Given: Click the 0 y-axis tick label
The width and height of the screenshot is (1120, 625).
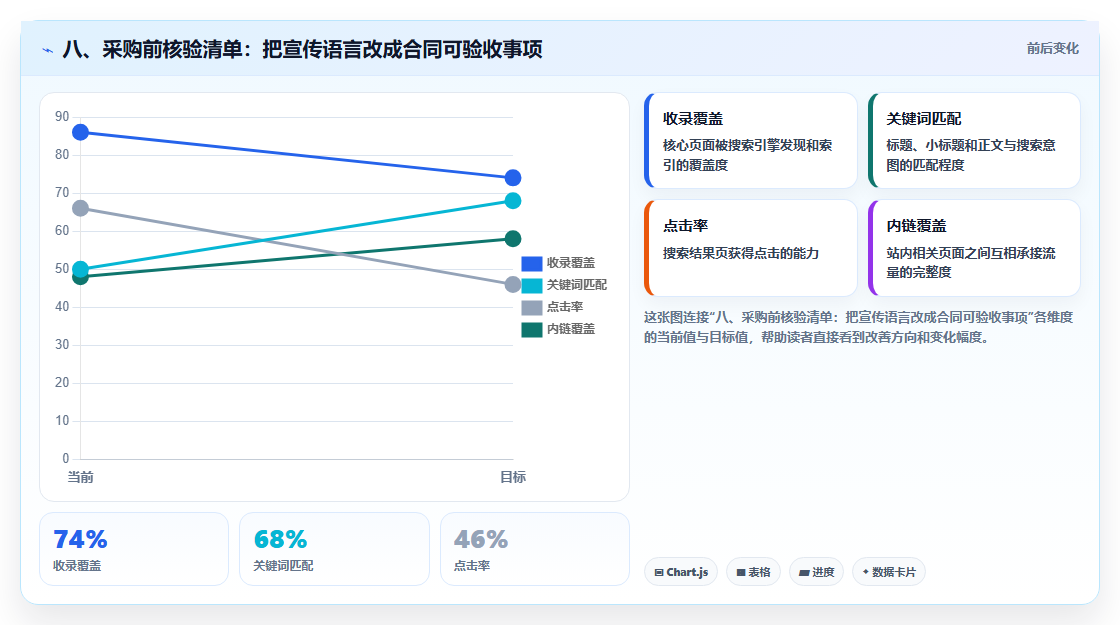Looking at the screenshot, I should 66,459.
